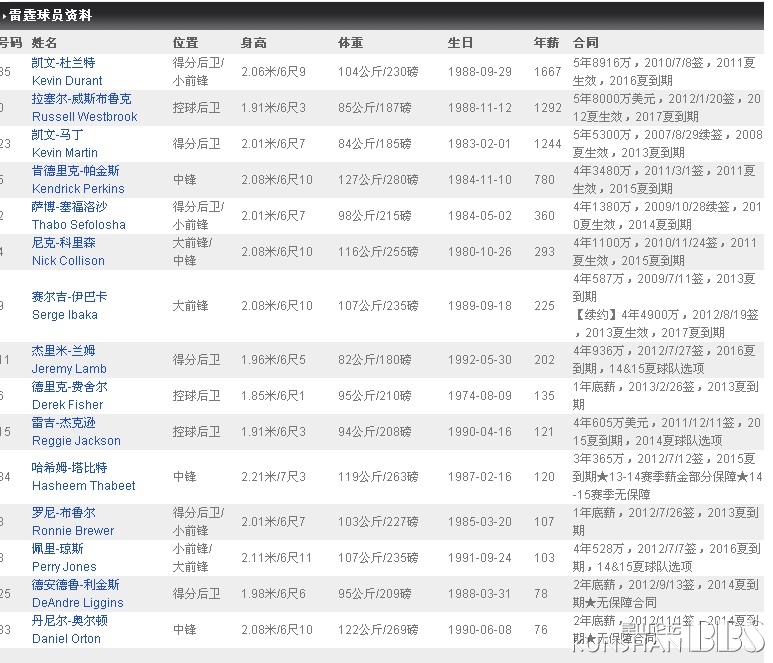Select salary value 780 for Perkins
773x663 pixels.
tap(544, 179)
